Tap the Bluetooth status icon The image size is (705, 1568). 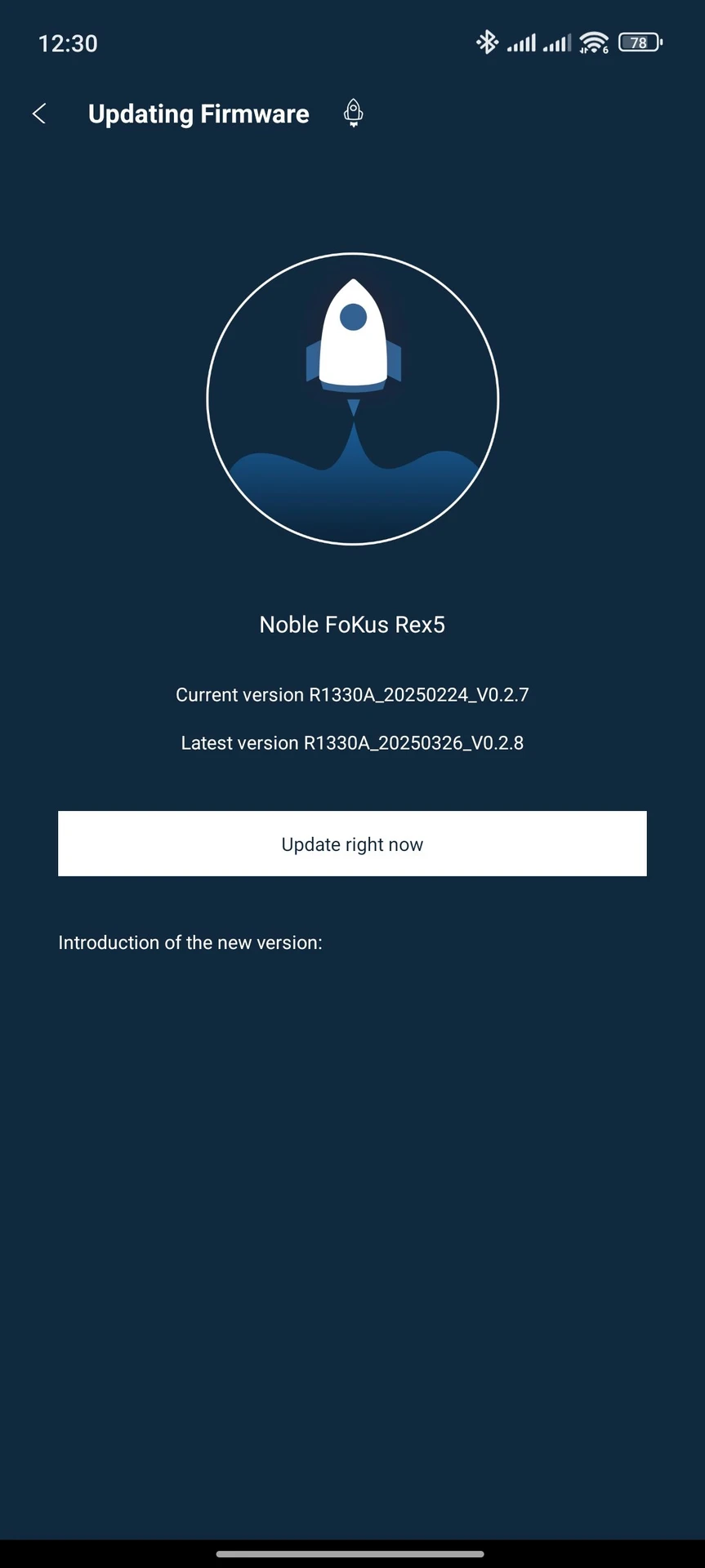point(487,42)
